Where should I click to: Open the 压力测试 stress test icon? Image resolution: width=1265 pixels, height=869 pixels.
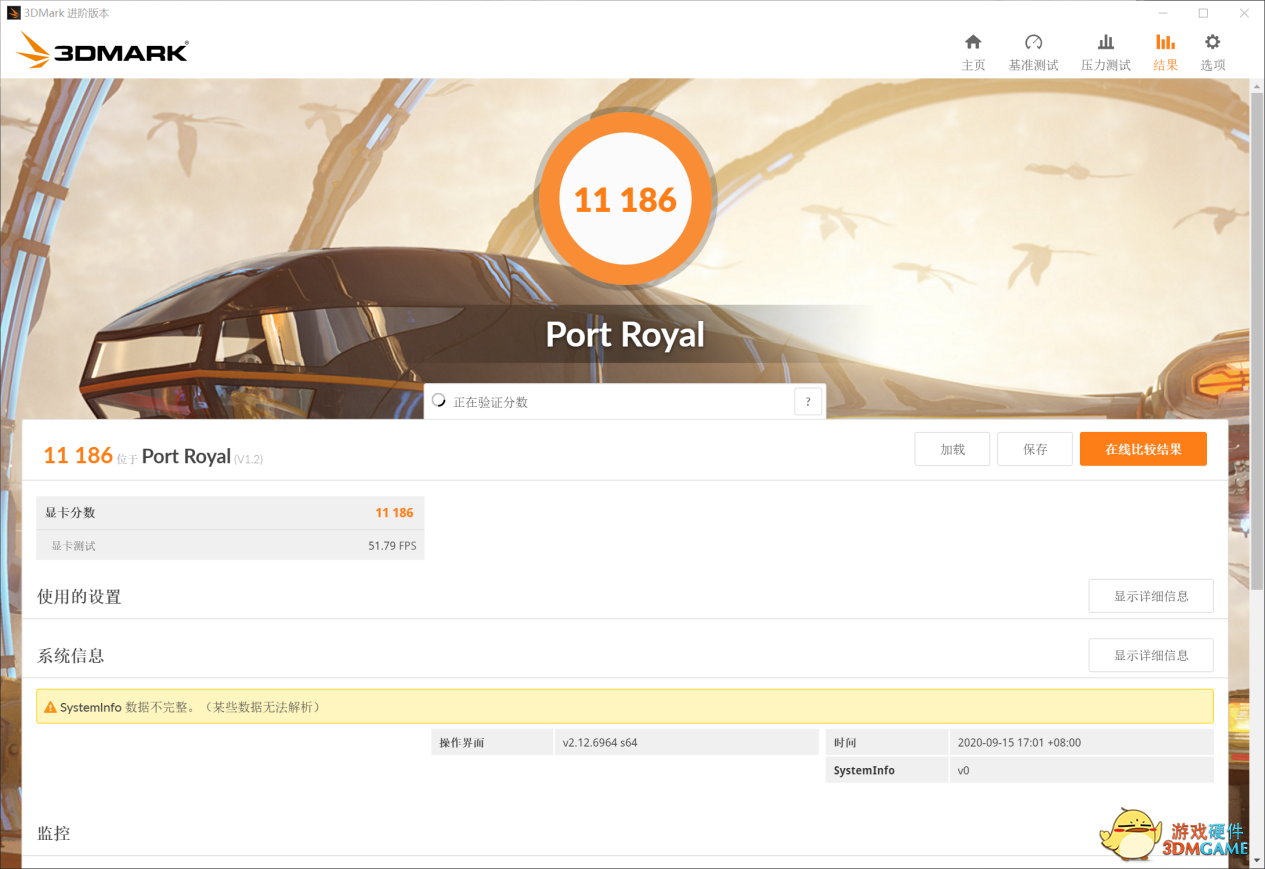click(x=1105, y=42)
